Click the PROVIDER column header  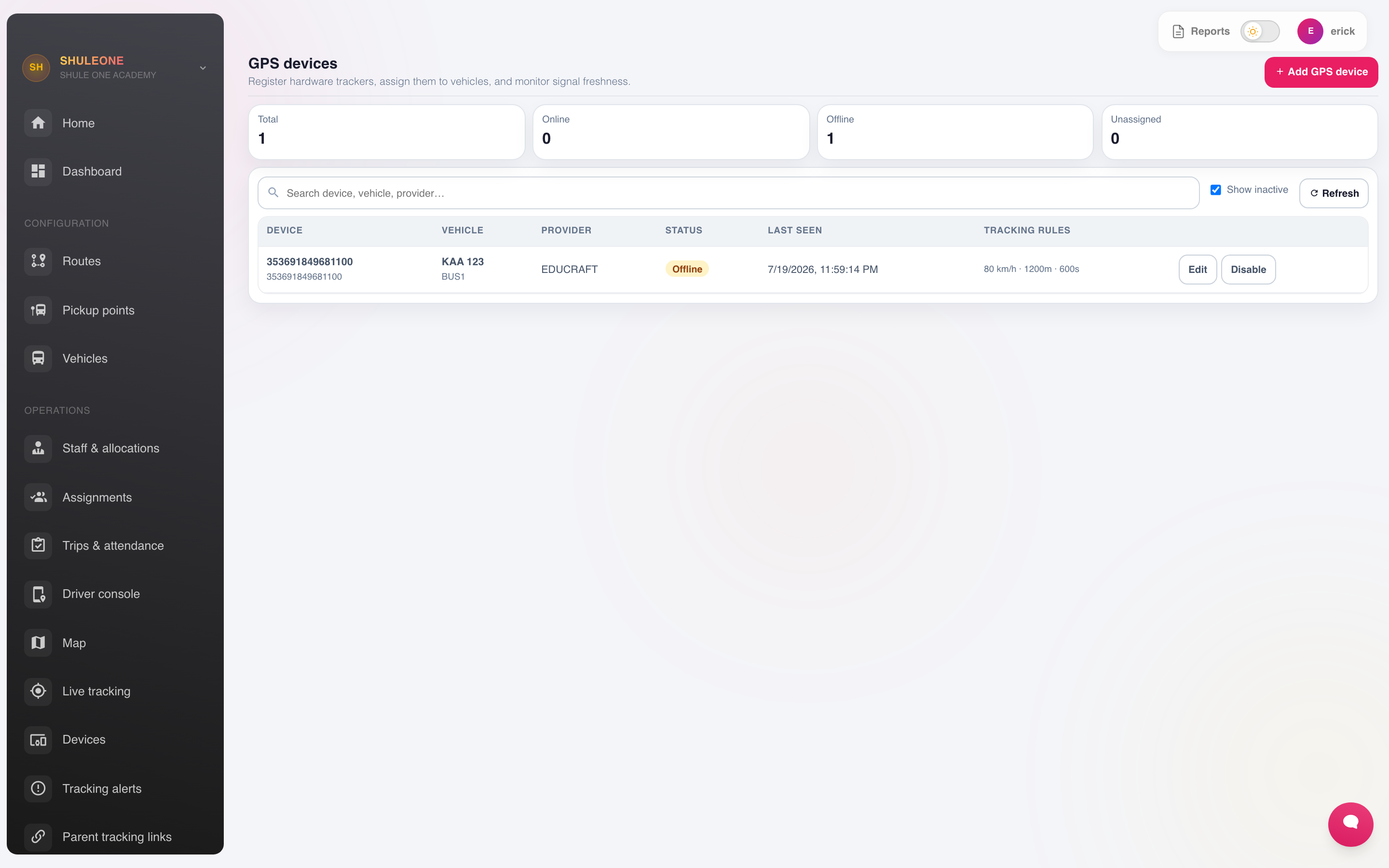(566, 230)
